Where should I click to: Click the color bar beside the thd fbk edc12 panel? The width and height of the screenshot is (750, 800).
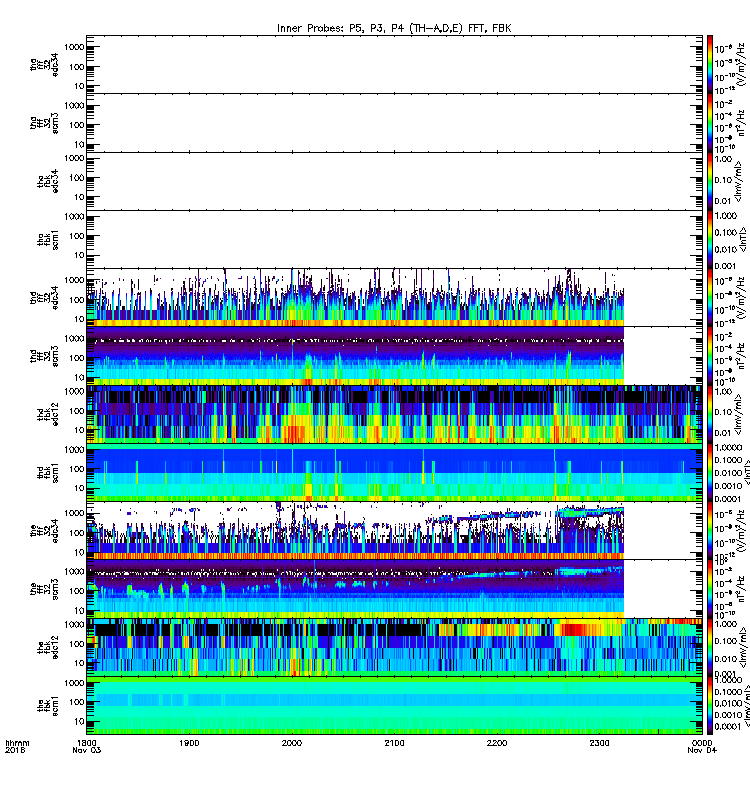click(x=709, y=414)
